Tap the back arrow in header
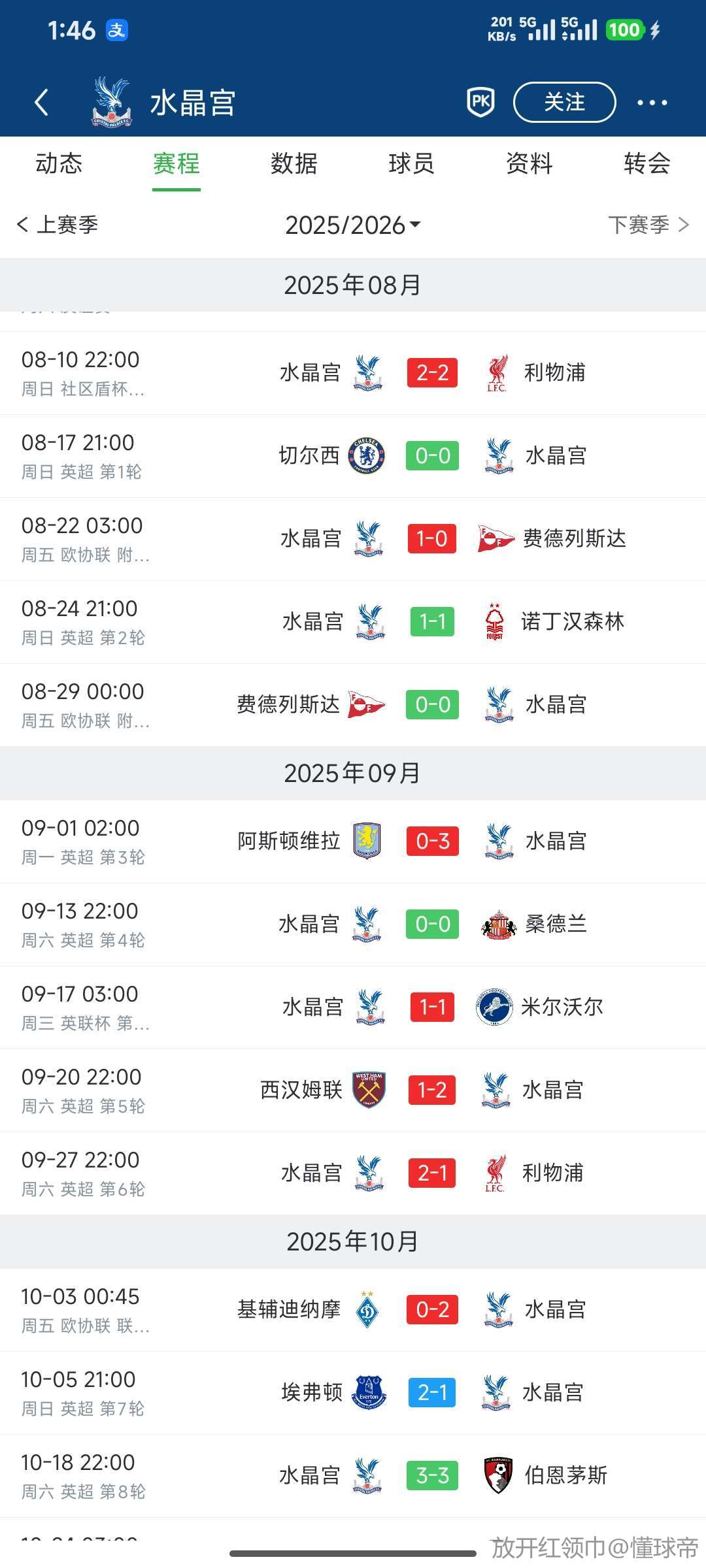This screenshot has width=706, height=1568. (x=42, y=102)
